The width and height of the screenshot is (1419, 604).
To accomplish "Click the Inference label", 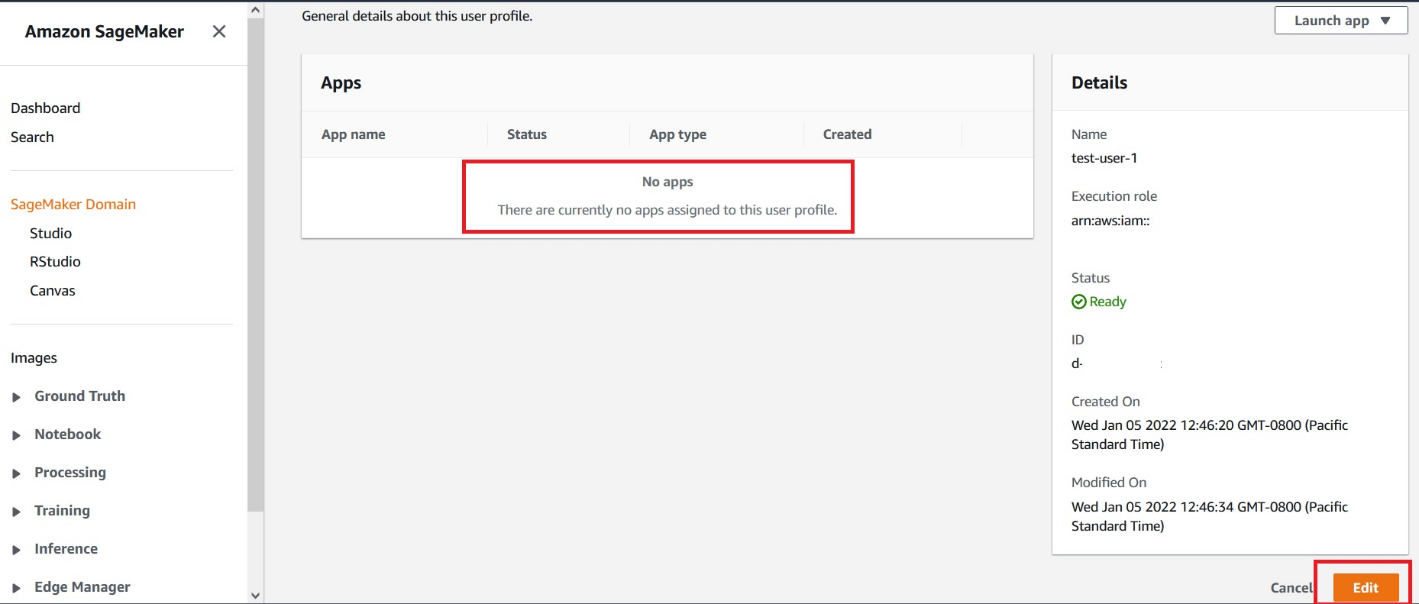I will [x=66, y=548].
